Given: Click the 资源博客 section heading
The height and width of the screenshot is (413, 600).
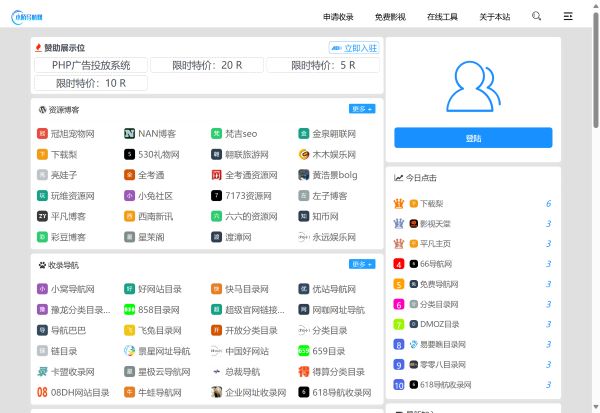Looking at the screenshot, I should coord(64,110).
